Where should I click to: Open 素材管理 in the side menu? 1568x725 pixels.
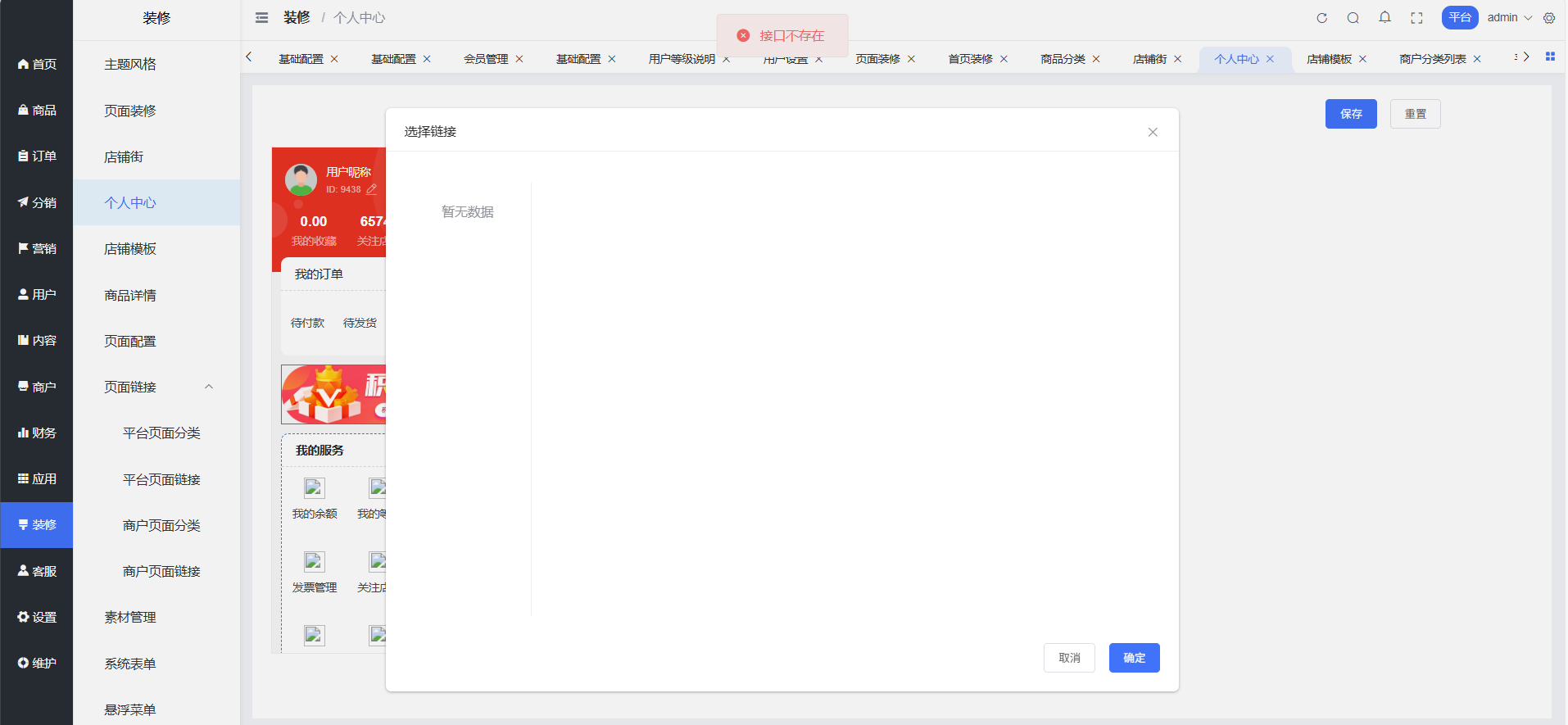click(130, 617)
